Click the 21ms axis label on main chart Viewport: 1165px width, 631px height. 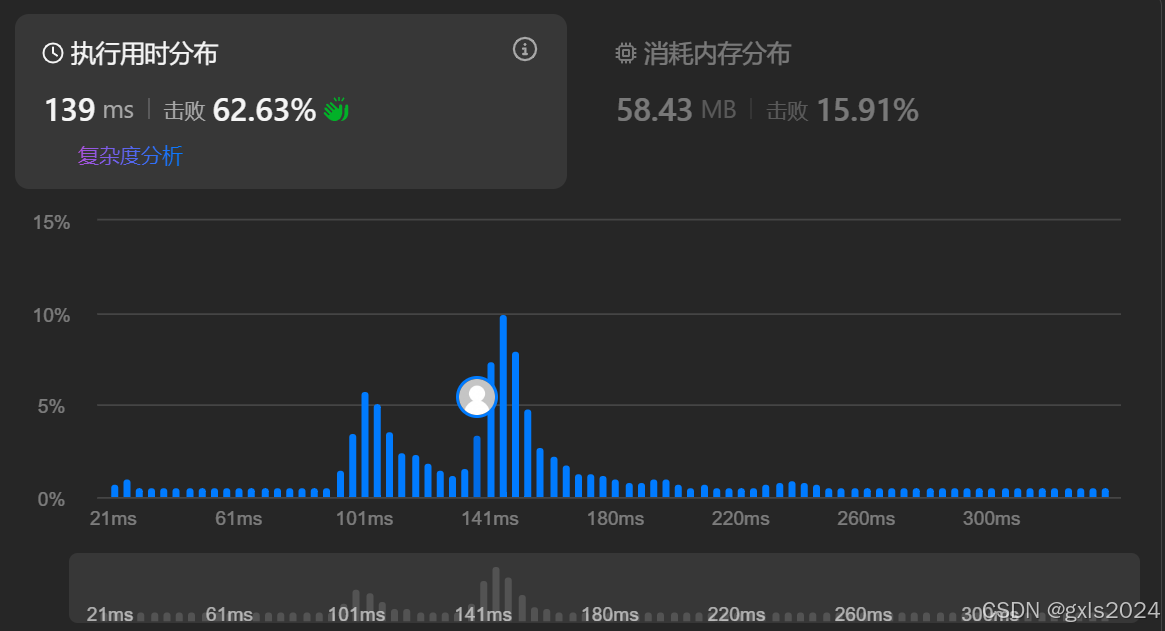pyautogui.click(x=113, y=519)
